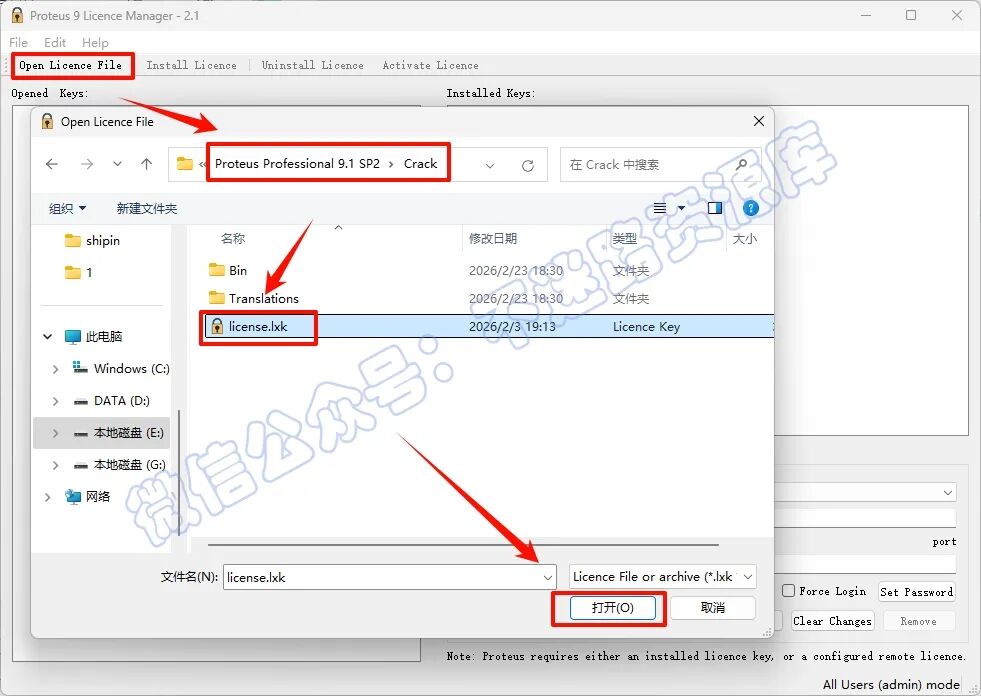Click Install Licence in the toolbar
981x696 pixels.
click(x=191, y=65)
